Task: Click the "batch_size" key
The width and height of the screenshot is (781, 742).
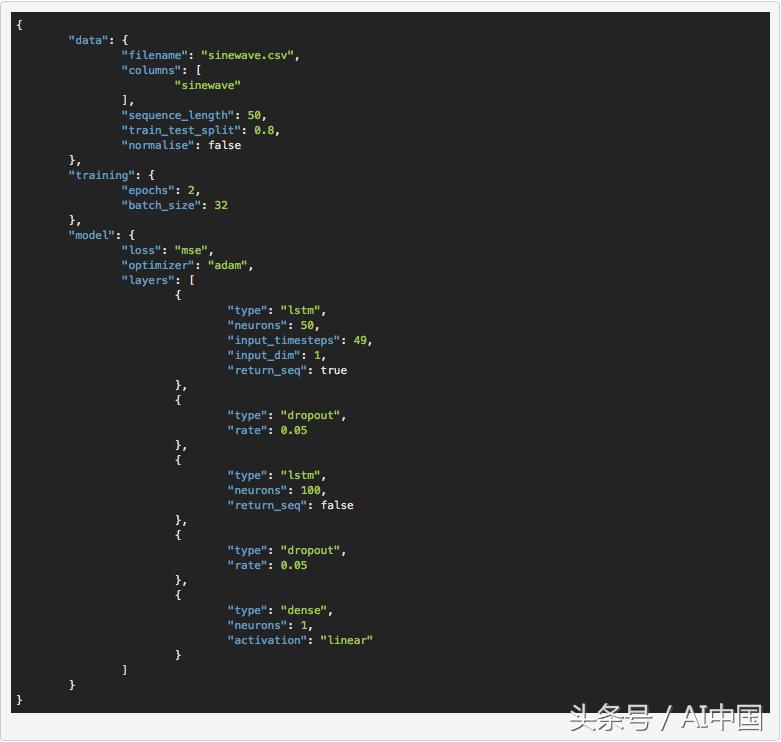Action: (x=161, y=205)
